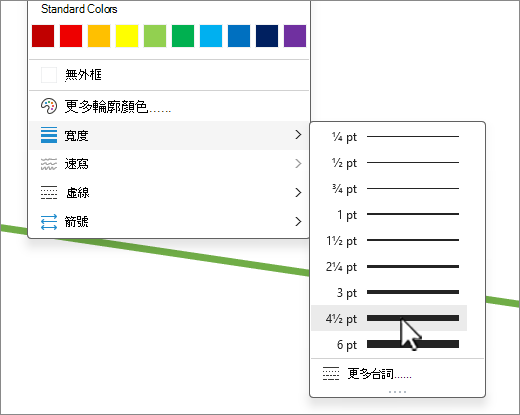This screenshot has width=520, height=415.
Task: Click the 箭號 double arrow icon
Action: 49,222
